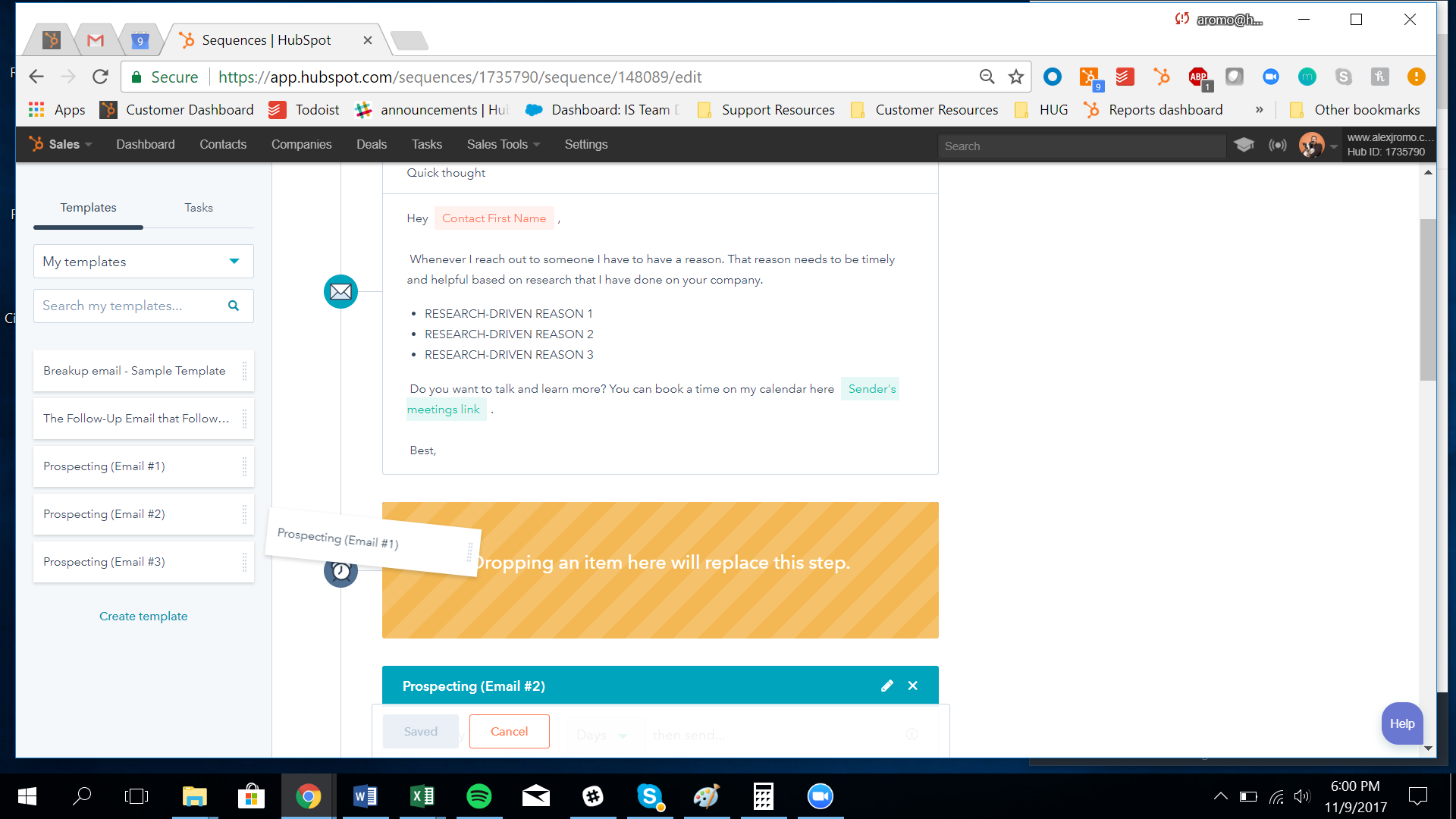Screen dimensions: 1456x819
Task: Switch to the Templates tab
Action: [x=88, y=207]
